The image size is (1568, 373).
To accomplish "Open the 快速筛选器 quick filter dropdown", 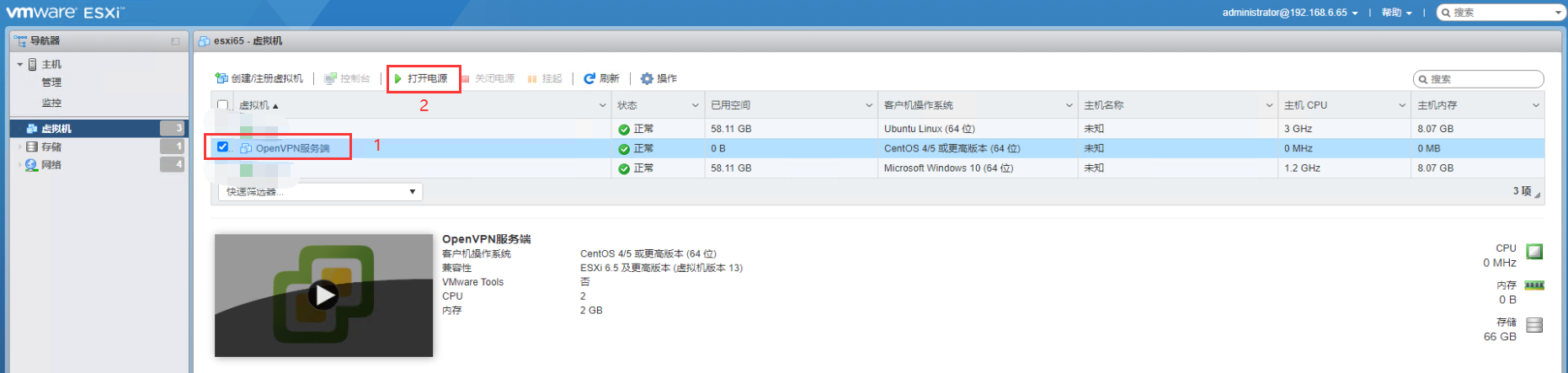I will click(320, 192).
